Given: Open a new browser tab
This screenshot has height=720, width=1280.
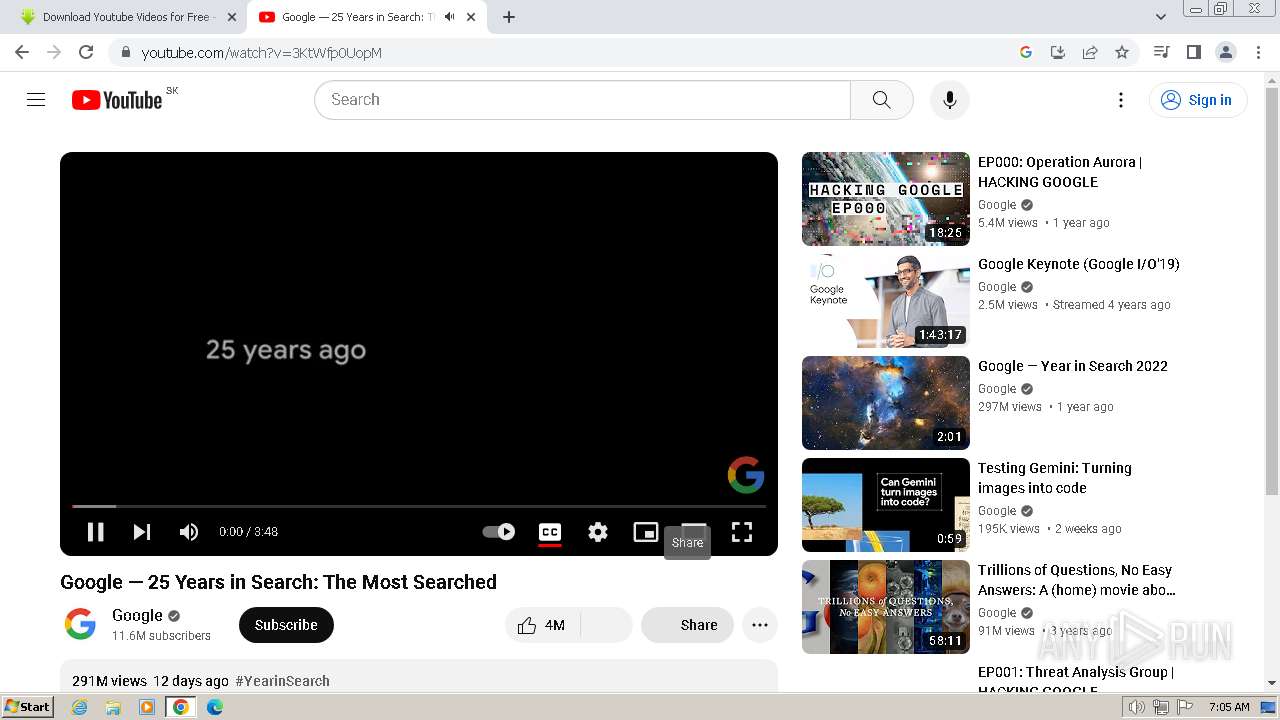Looking at the screenshot, I should [509, 17].
